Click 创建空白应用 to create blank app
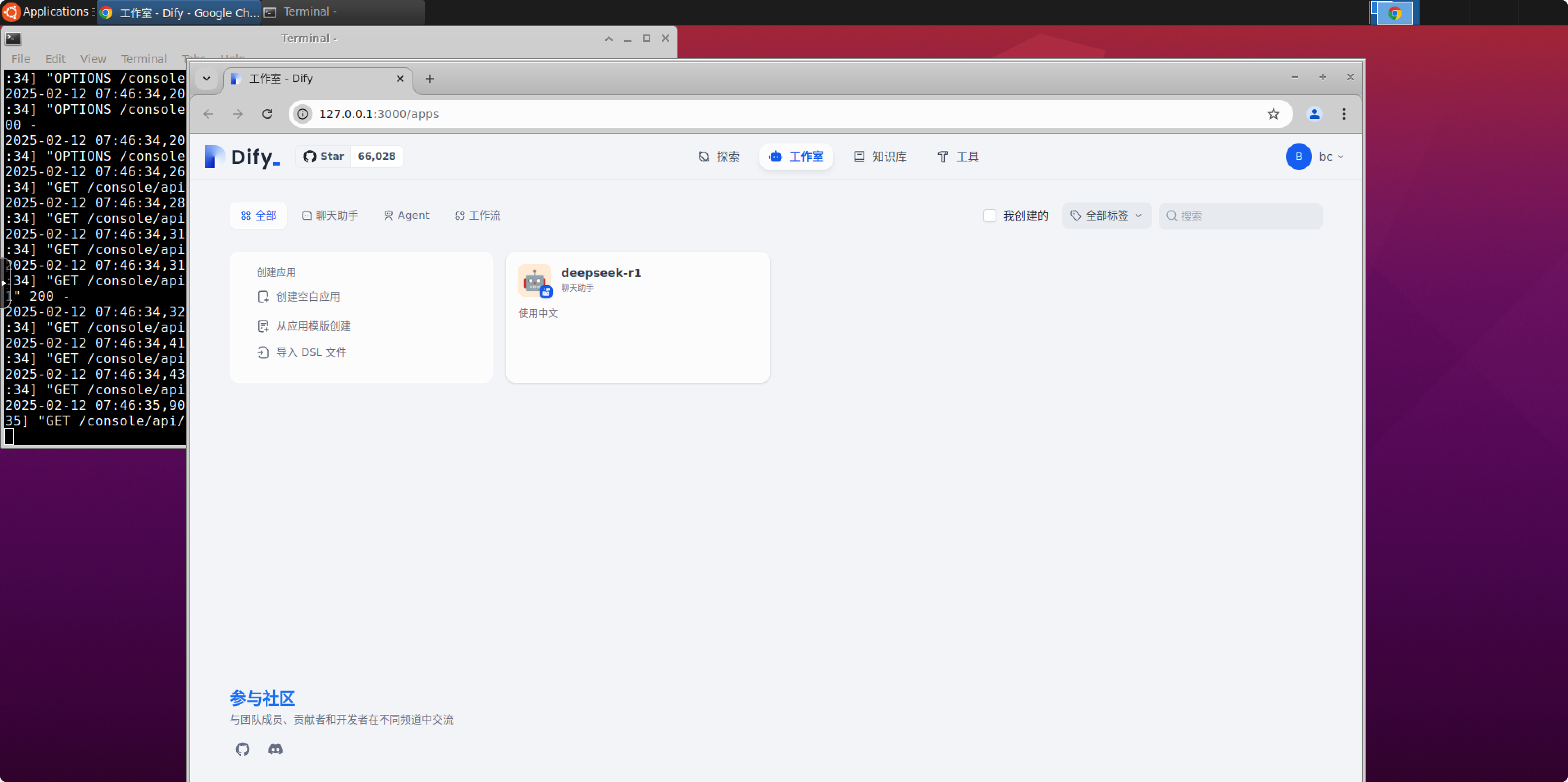 click(308, 296)
